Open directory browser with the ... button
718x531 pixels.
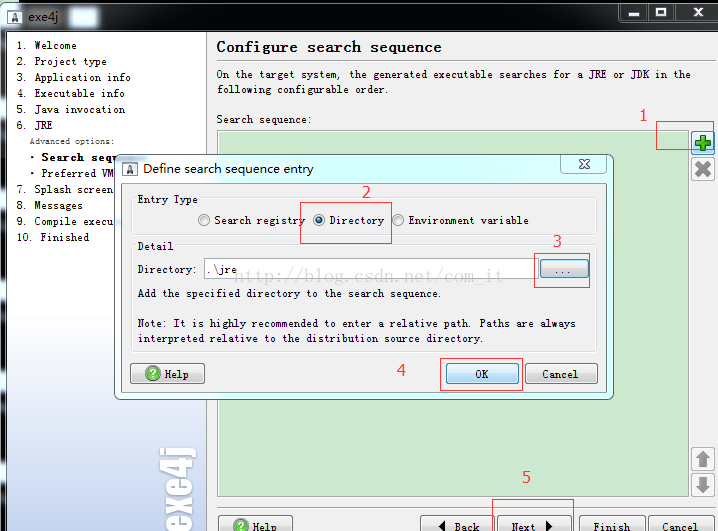564,269
